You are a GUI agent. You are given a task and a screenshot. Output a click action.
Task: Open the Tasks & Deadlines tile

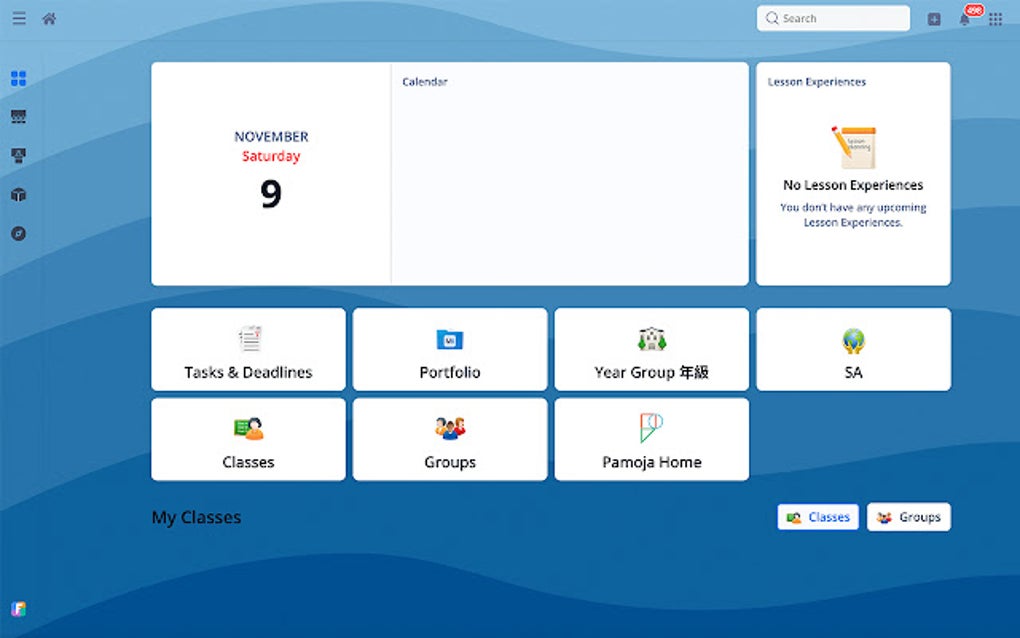click(x=247, y=349)
